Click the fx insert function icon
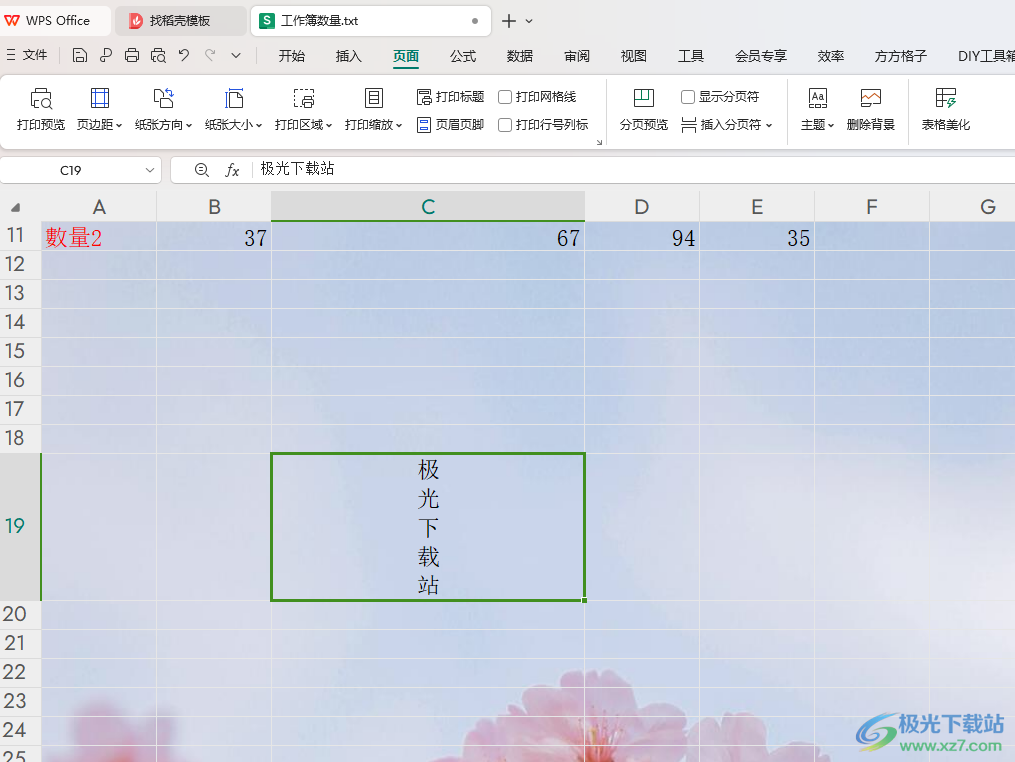1015x762 pixels. (232, 170)
